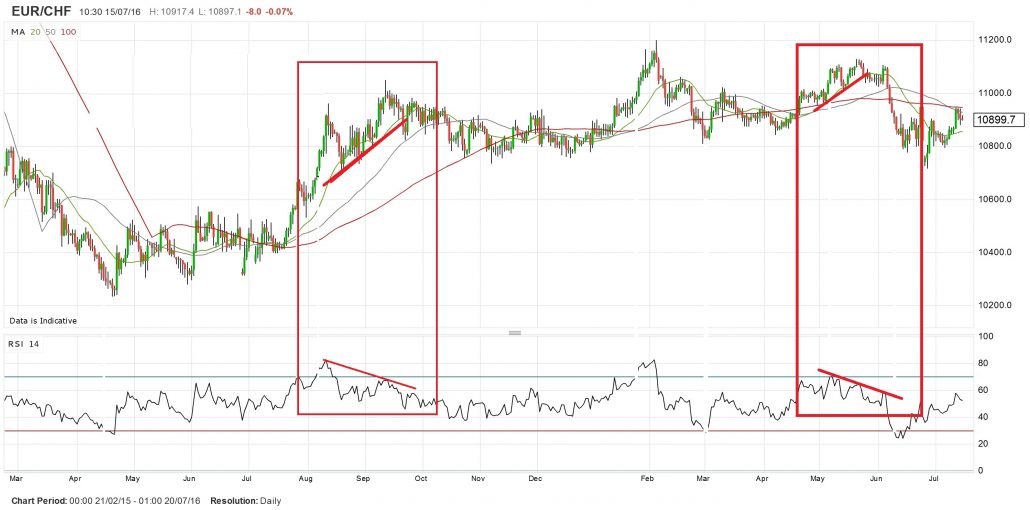The image size is (1030, 510).
Task: Click the current price tag 10899.7
Action: click(996, 120)
